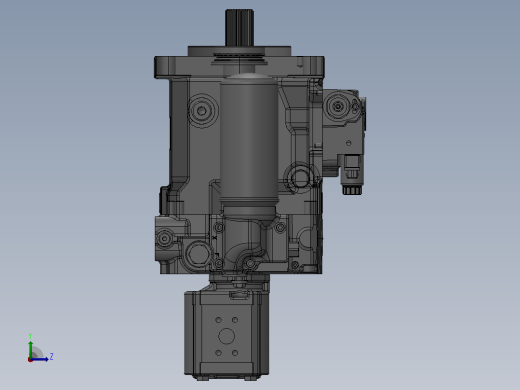Viewport: 520px width, 390px height.
Task: Select the knurled solenoid connector end
Action: pyautogui.click(x=352, y=190)
